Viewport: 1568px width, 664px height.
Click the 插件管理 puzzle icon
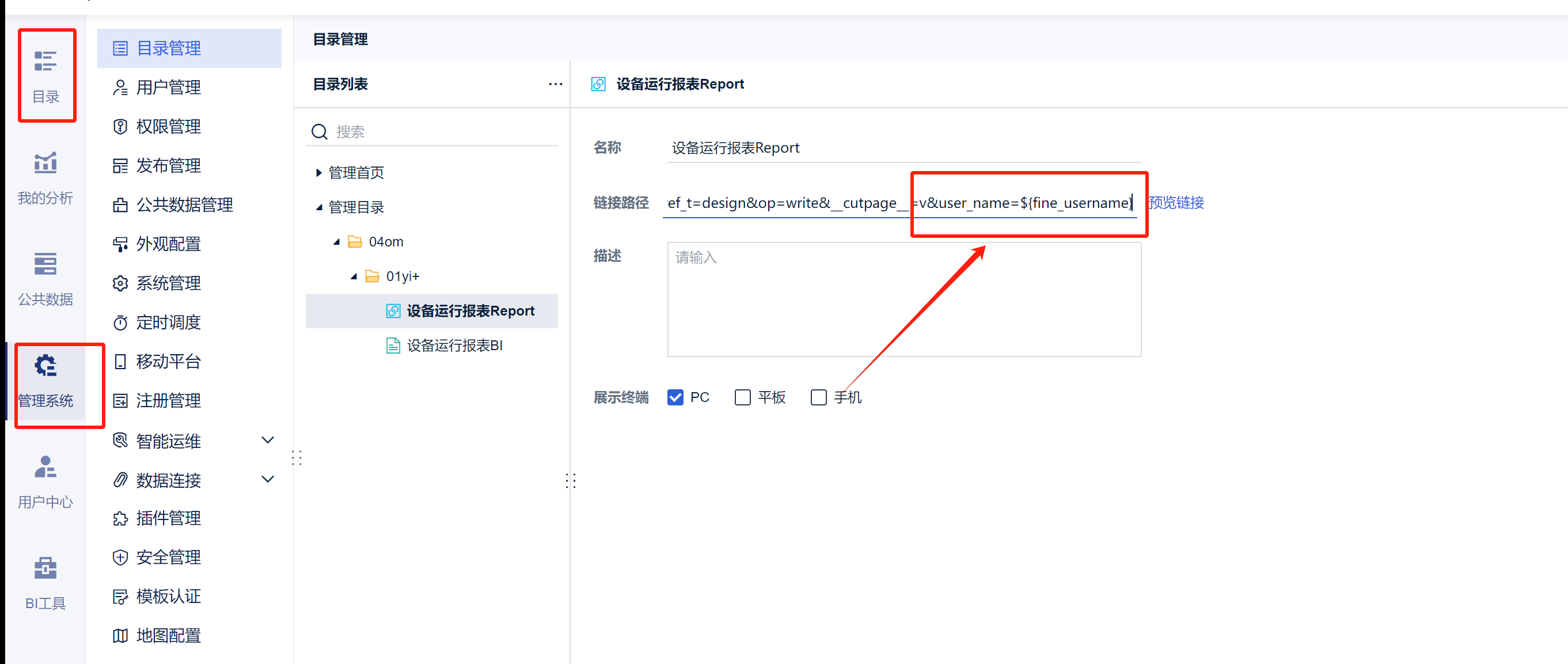coord(120,518)
